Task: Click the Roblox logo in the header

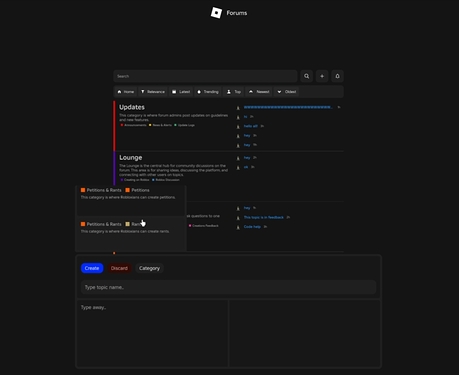Action: tap(216, 13)
